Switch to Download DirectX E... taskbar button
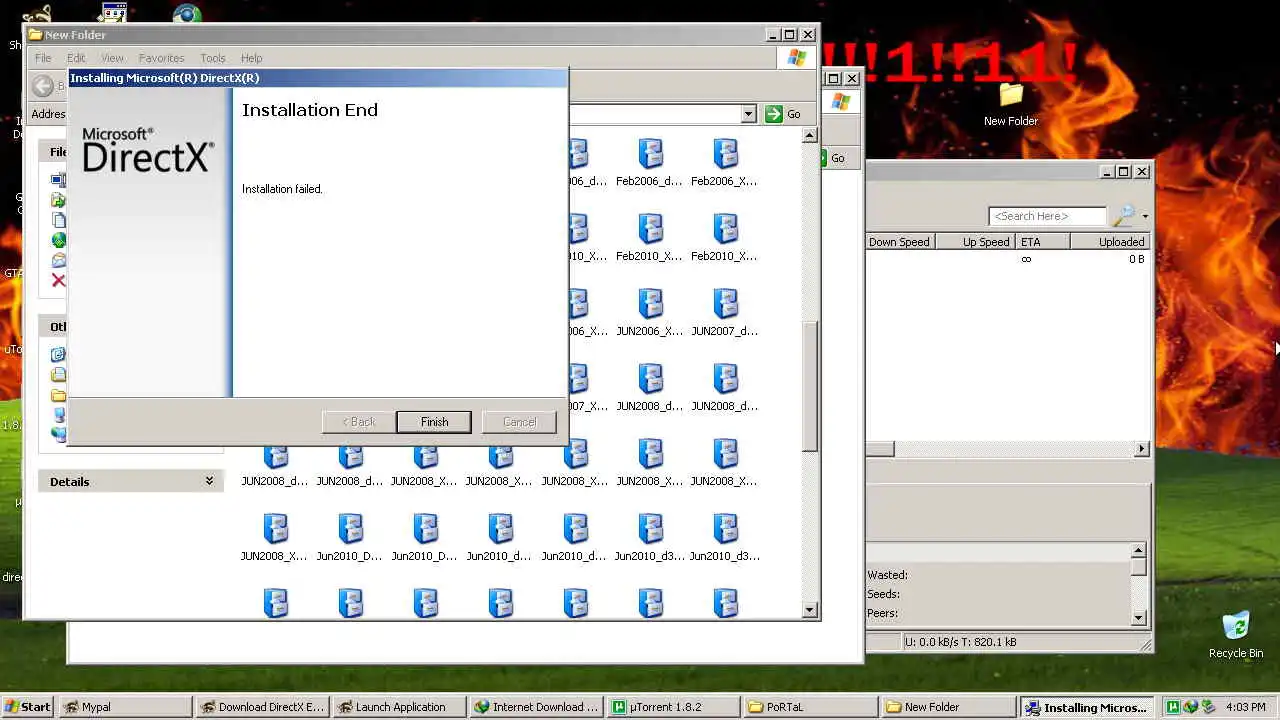The image size is (1280, 720). tap(262, 707)
